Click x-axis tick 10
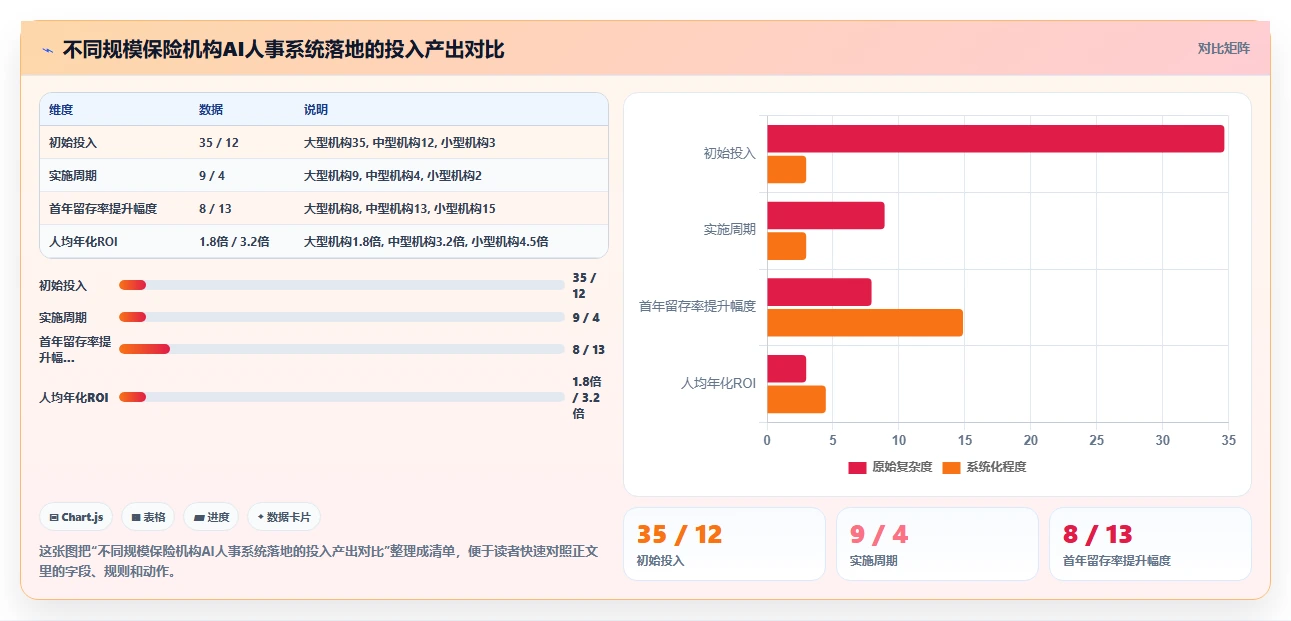Viewport: 1291px width, 621px height. coord(899,440)
